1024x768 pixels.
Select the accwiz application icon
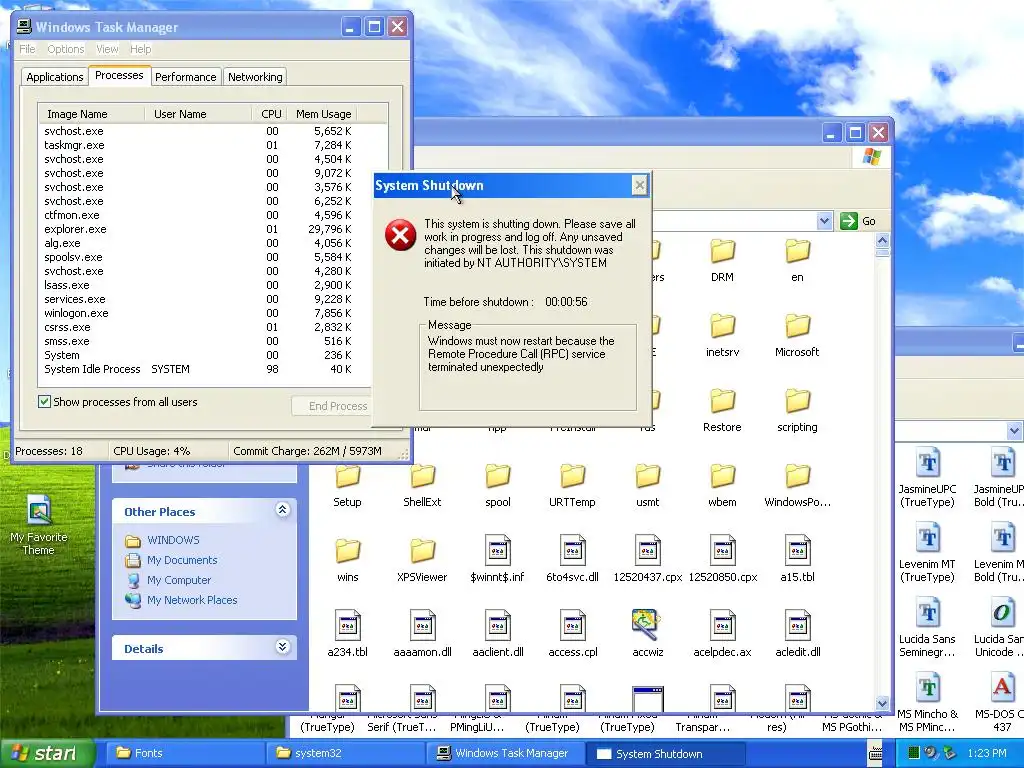point(648,634)
